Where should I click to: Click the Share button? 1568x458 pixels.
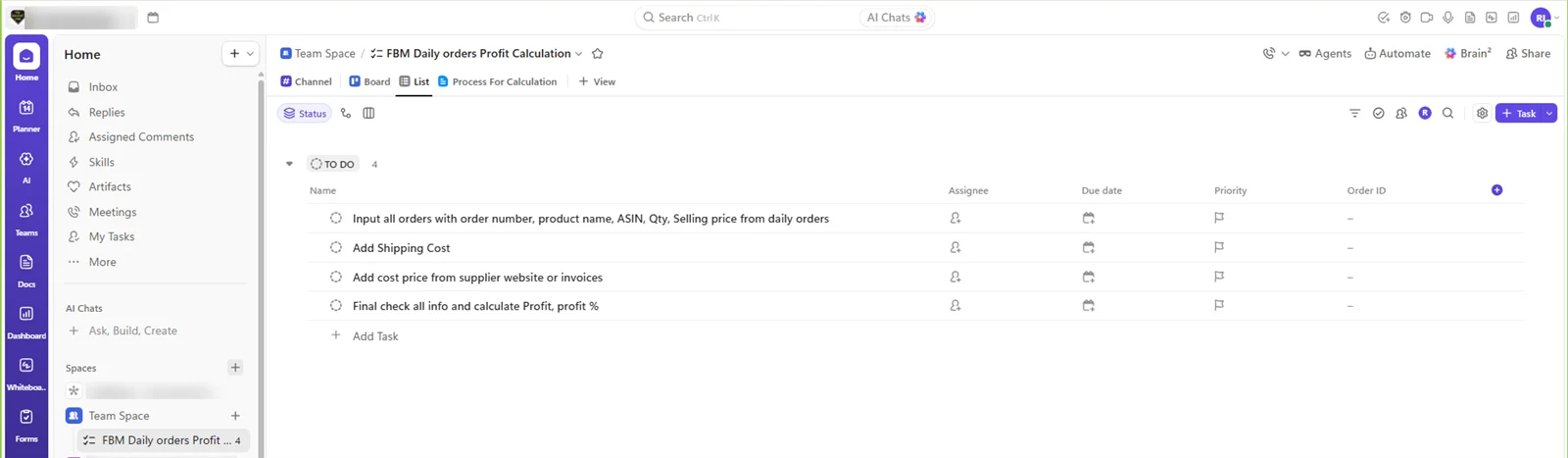click(1528, 54)
